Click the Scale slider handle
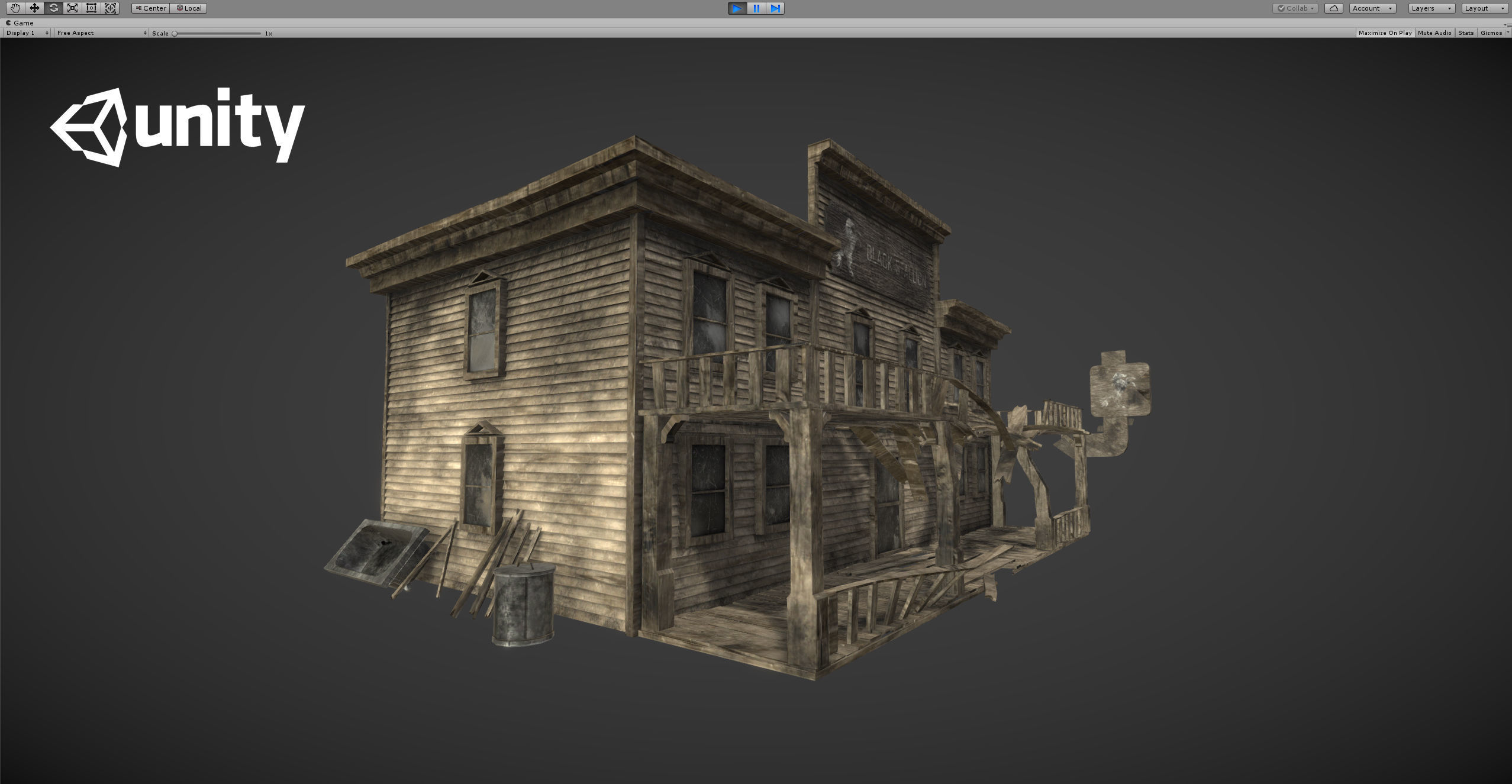The height and width of the screenshot is (784, 1512). pyautogui.click(x=175, y=34)
